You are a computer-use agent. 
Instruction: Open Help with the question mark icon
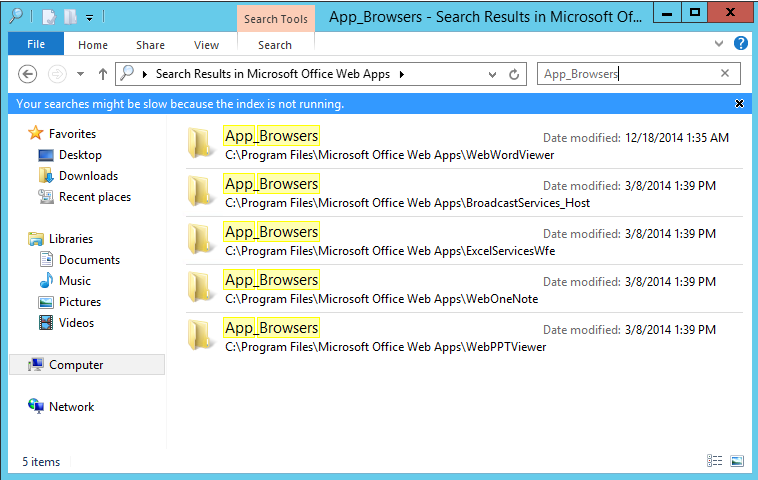tap(741, 44)
